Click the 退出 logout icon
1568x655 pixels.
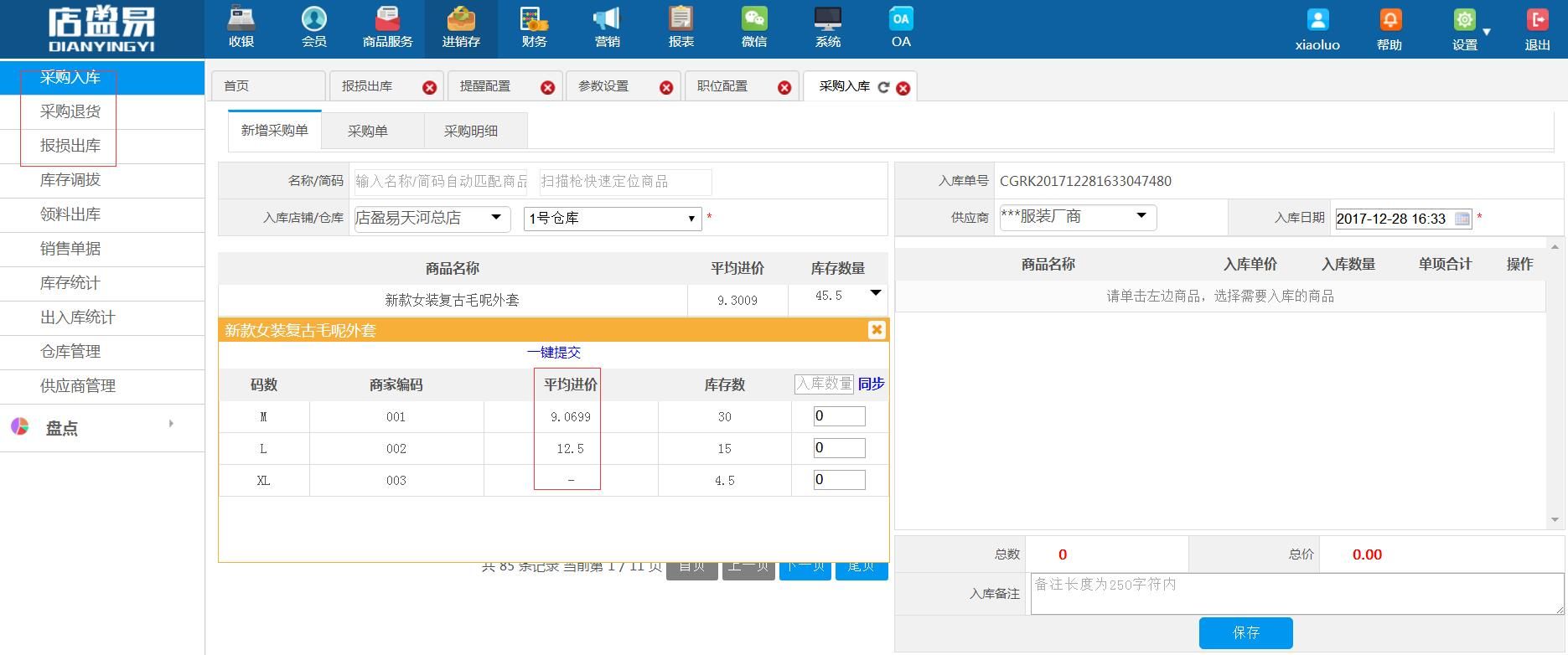[x=1537, y=20]
